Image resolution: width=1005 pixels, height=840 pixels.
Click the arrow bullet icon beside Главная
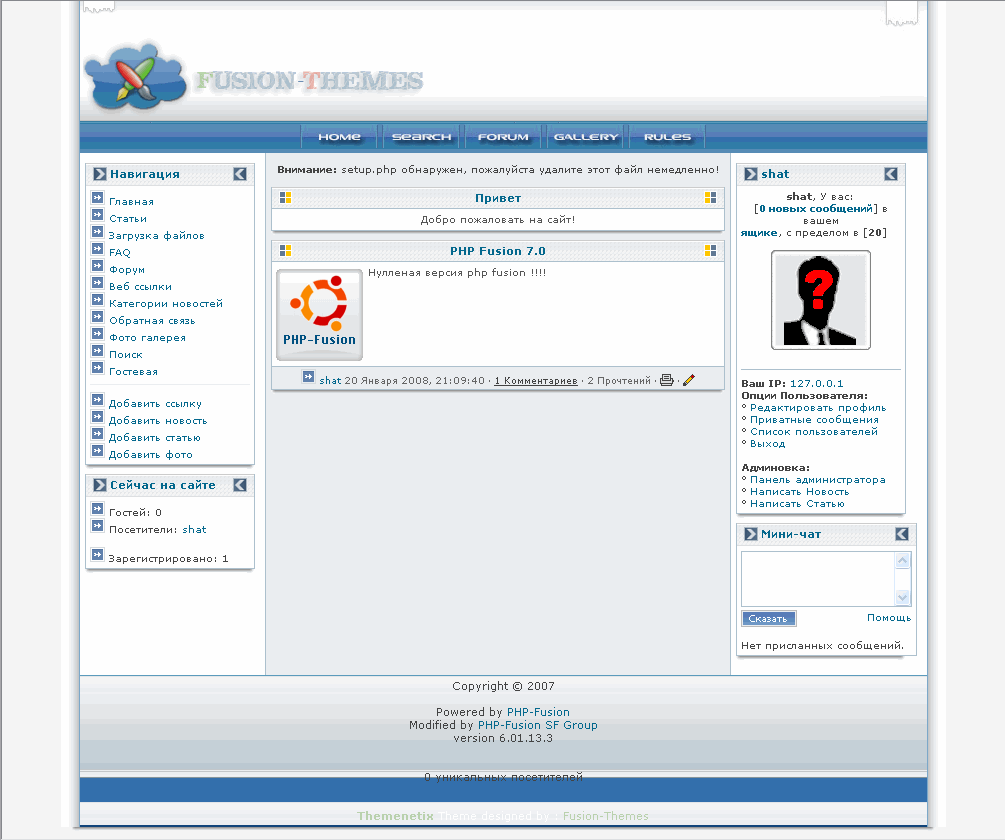(97, 199)
